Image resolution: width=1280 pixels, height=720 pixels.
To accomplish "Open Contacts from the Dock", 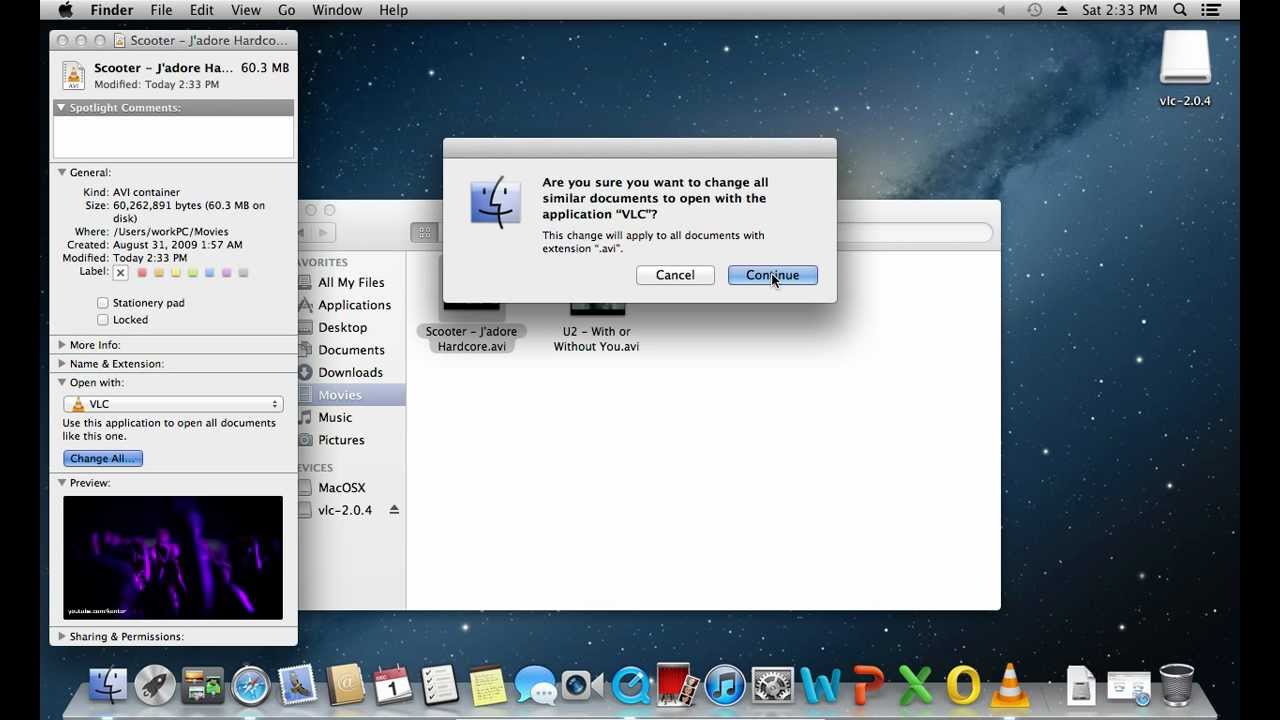I will pyautogui.click(x=346, y=686).
